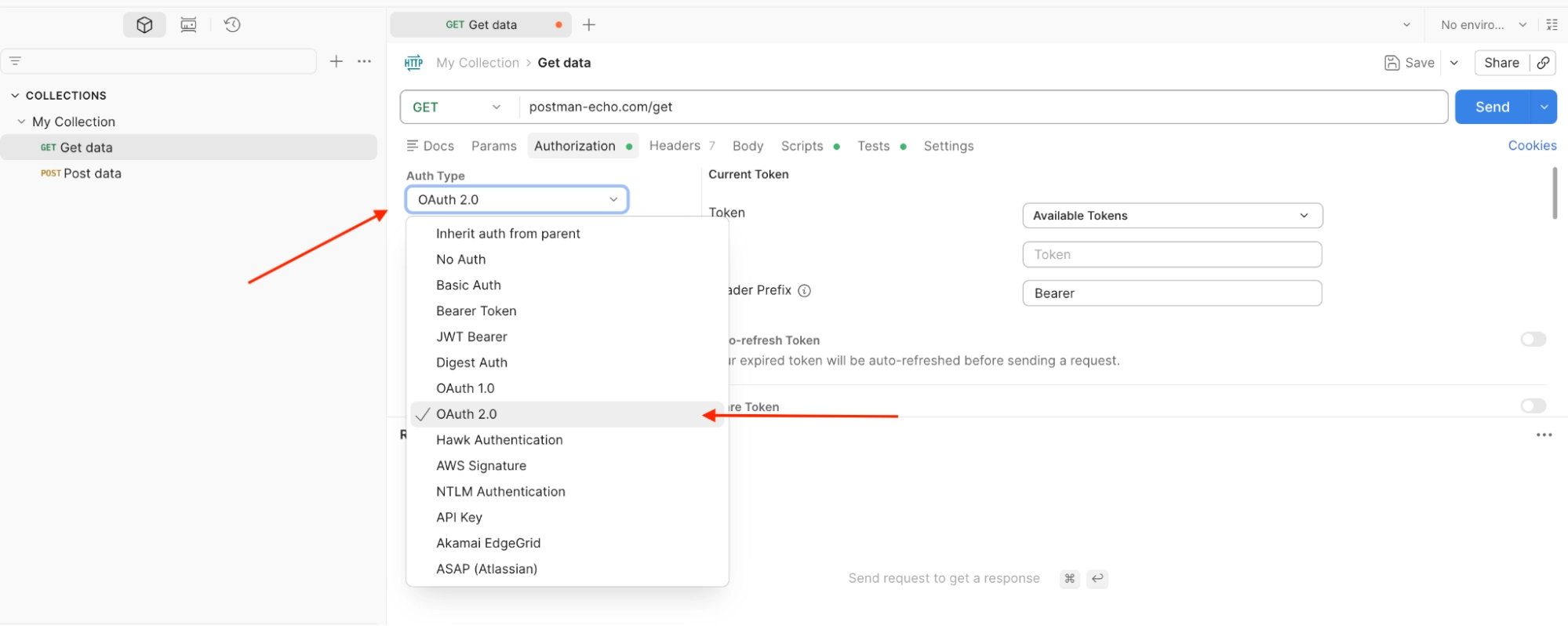Click the Docs icon in request tabs
This screenshot has width=1568, height=626.
pos(412,146)
